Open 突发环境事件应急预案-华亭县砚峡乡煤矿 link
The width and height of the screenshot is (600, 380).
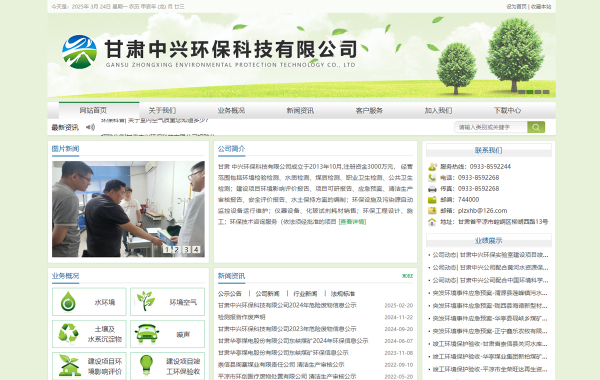tap(490, 318)
